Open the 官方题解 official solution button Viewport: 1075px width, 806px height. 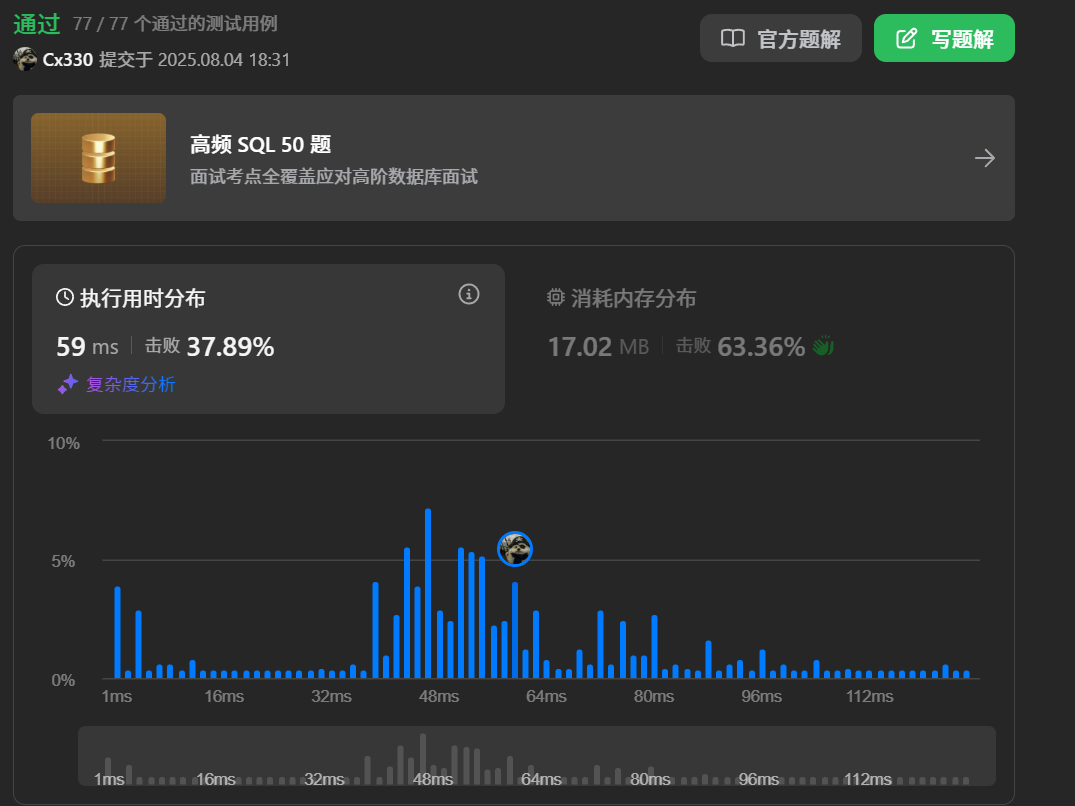pyautogui.click(x=780, y=38)
